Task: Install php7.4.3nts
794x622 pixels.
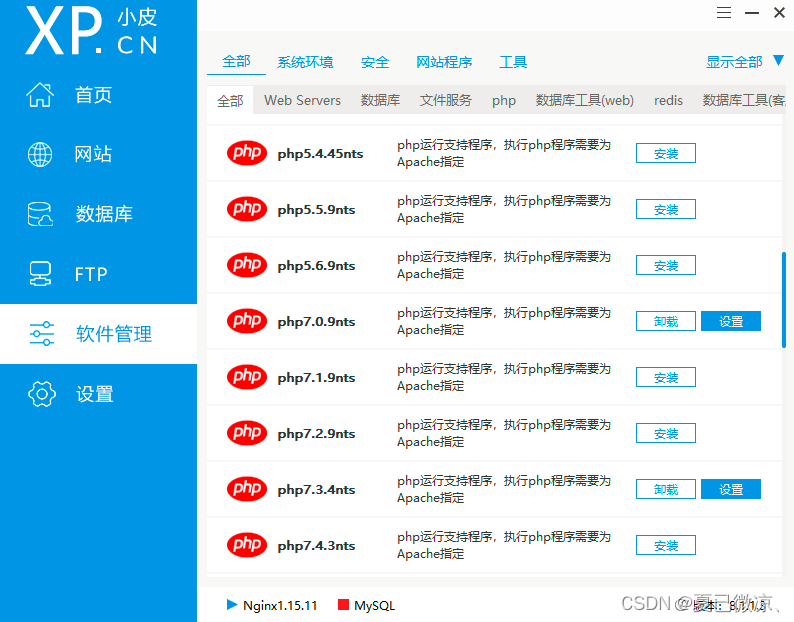Action: (x=666, y=546)
